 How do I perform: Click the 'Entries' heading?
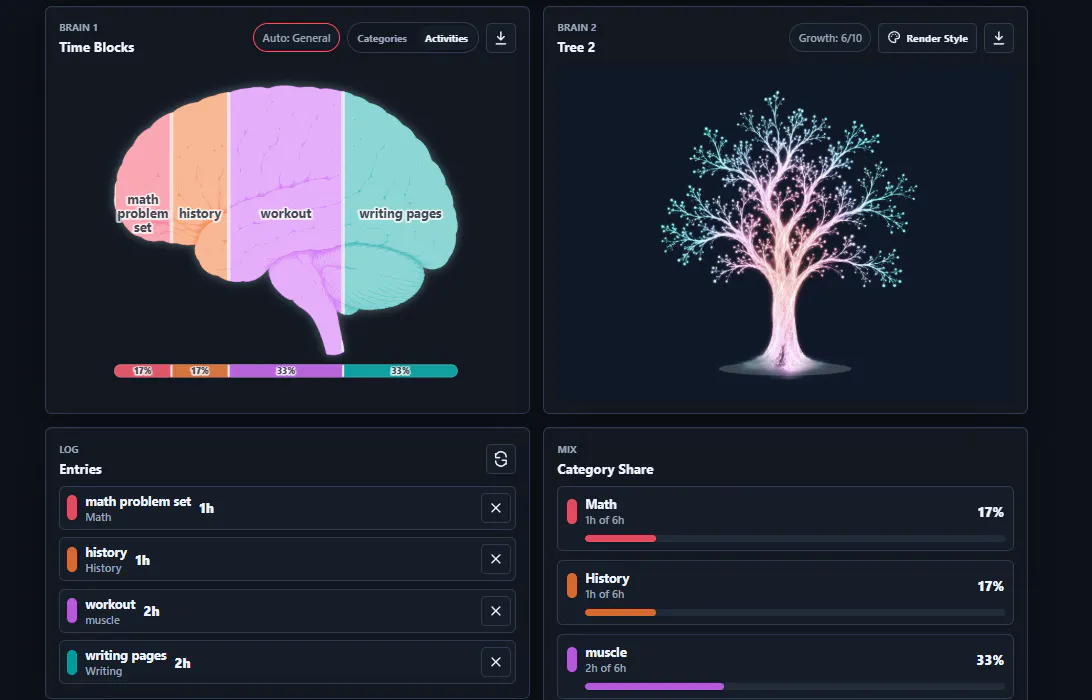[x=80, y=469]
